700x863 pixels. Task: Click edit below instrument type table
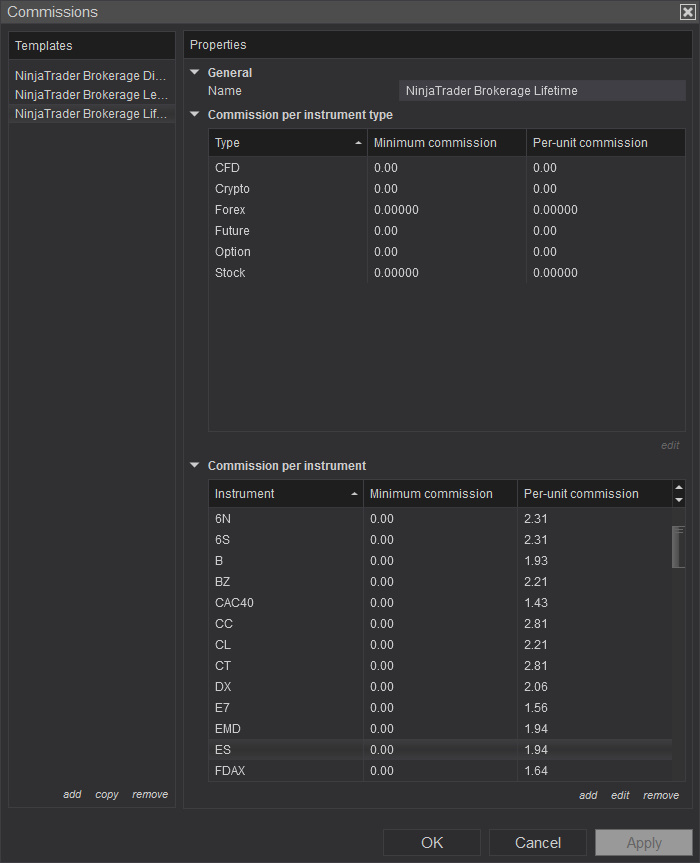click(670, 445)
